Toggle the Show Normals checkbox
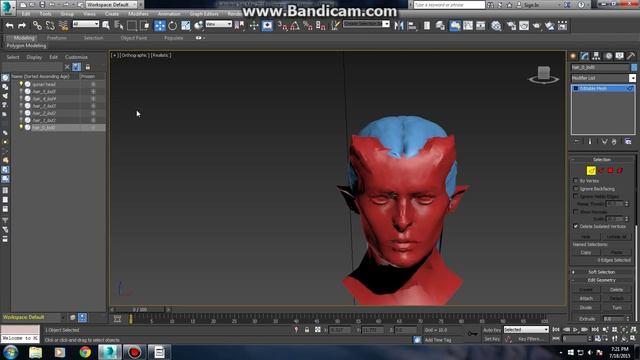The height and width of the screenshot is (360, 640). point(576,212)
